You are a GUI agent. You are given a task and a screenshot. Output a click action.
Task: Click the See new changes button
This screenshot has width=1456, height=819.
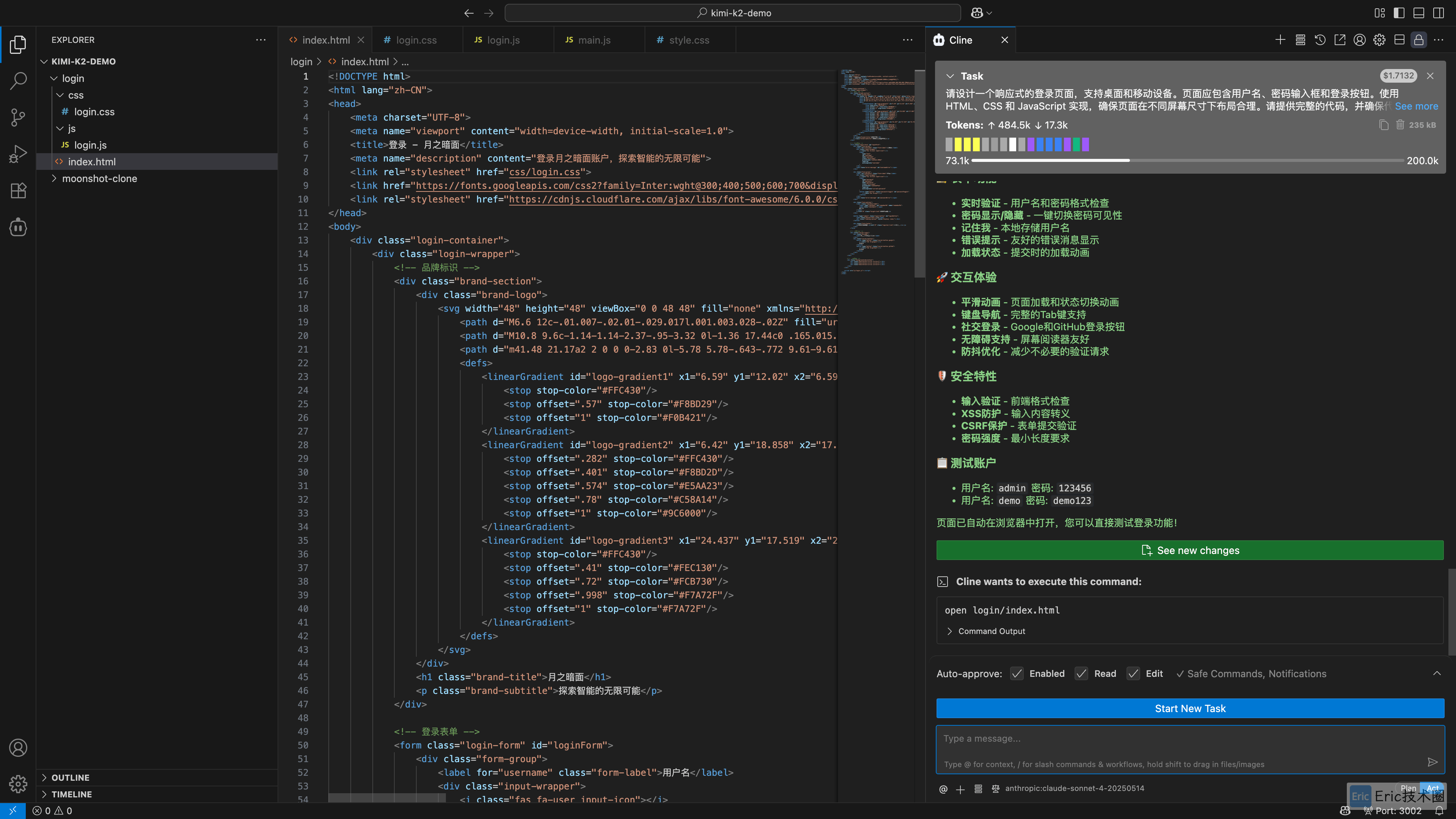1190,550
